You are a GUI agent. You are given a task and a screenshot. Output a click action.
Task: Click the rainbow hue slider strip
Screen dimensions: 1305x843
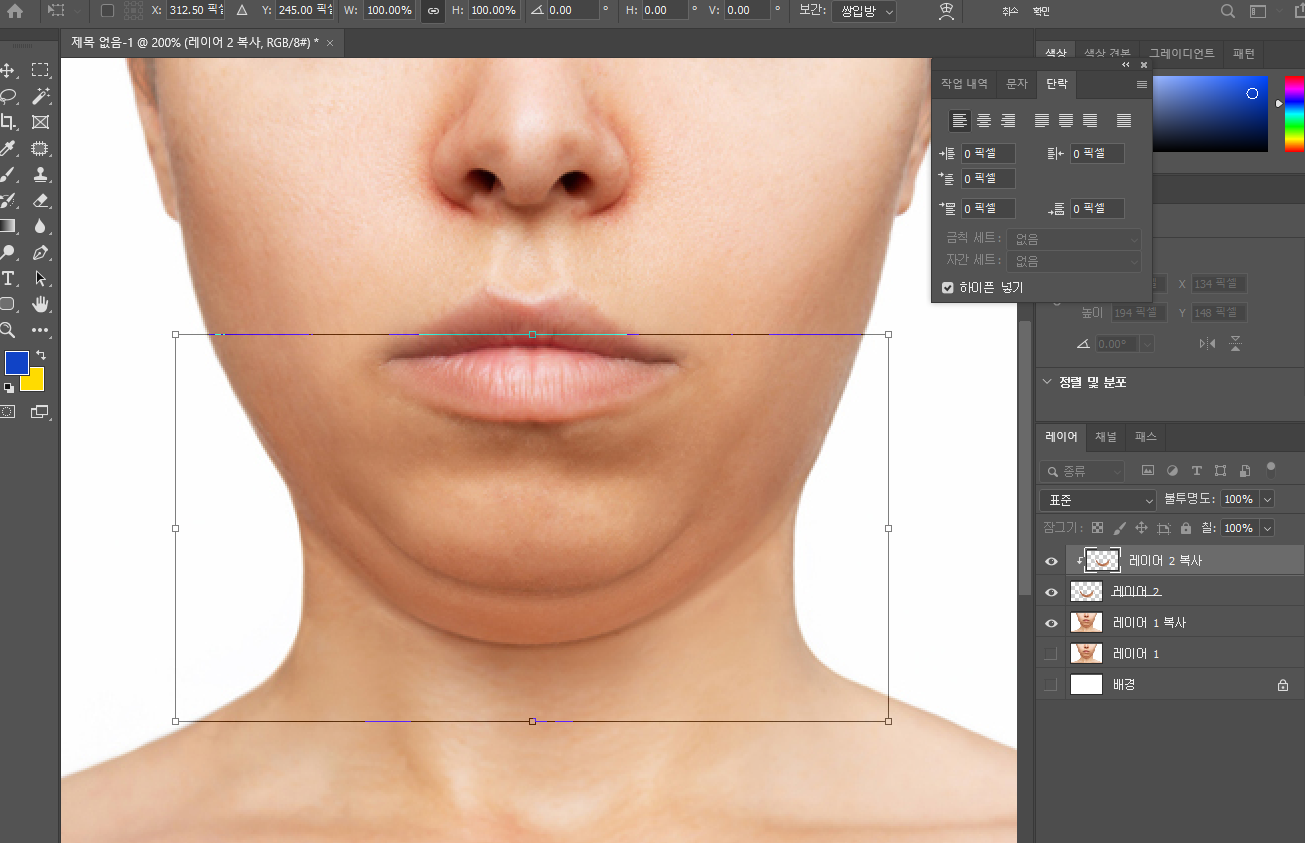pyautogui.click(x=1294, y=113)
